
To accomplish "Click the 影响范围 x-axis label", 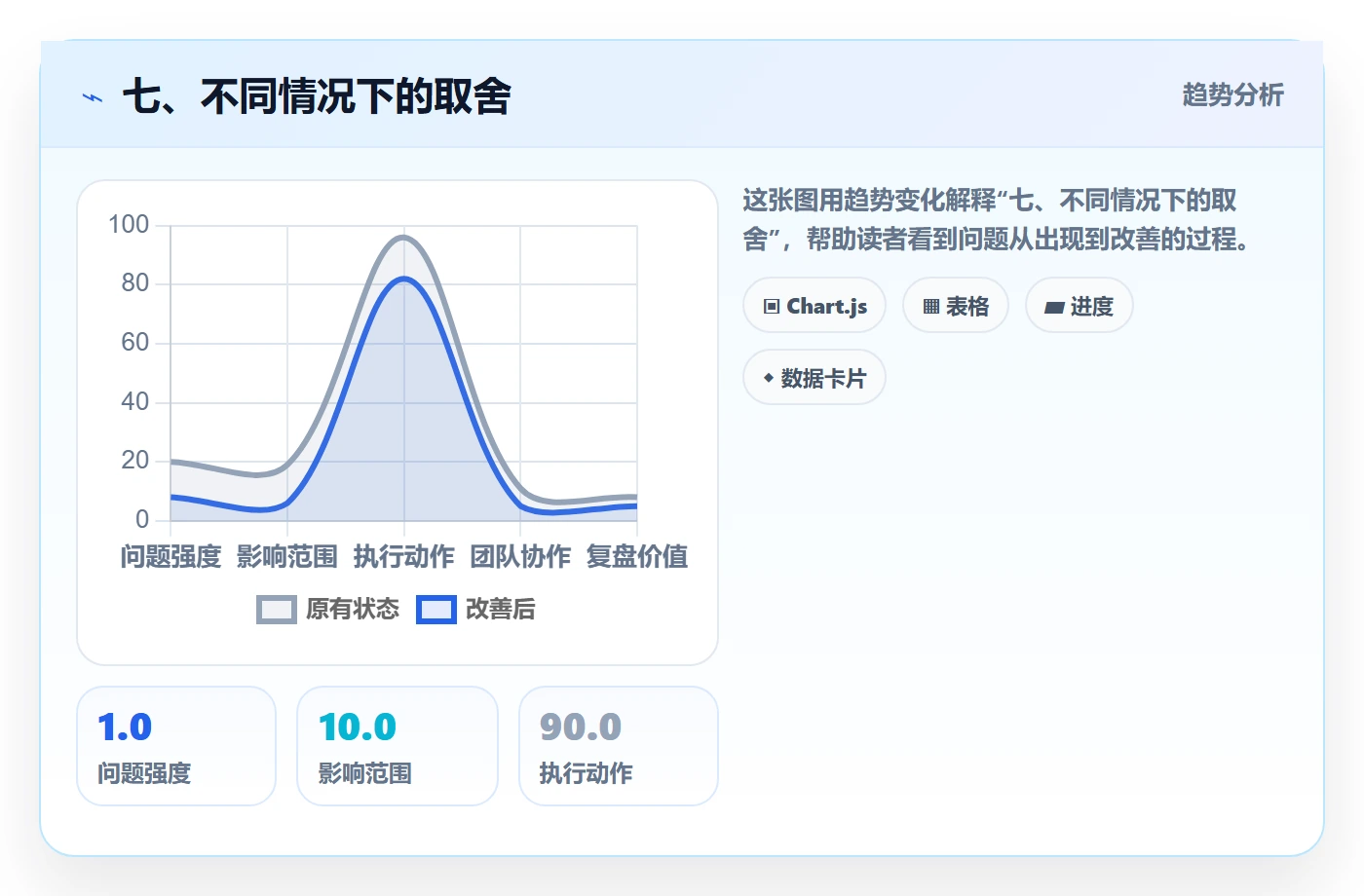I will click(x=287, y=556).
